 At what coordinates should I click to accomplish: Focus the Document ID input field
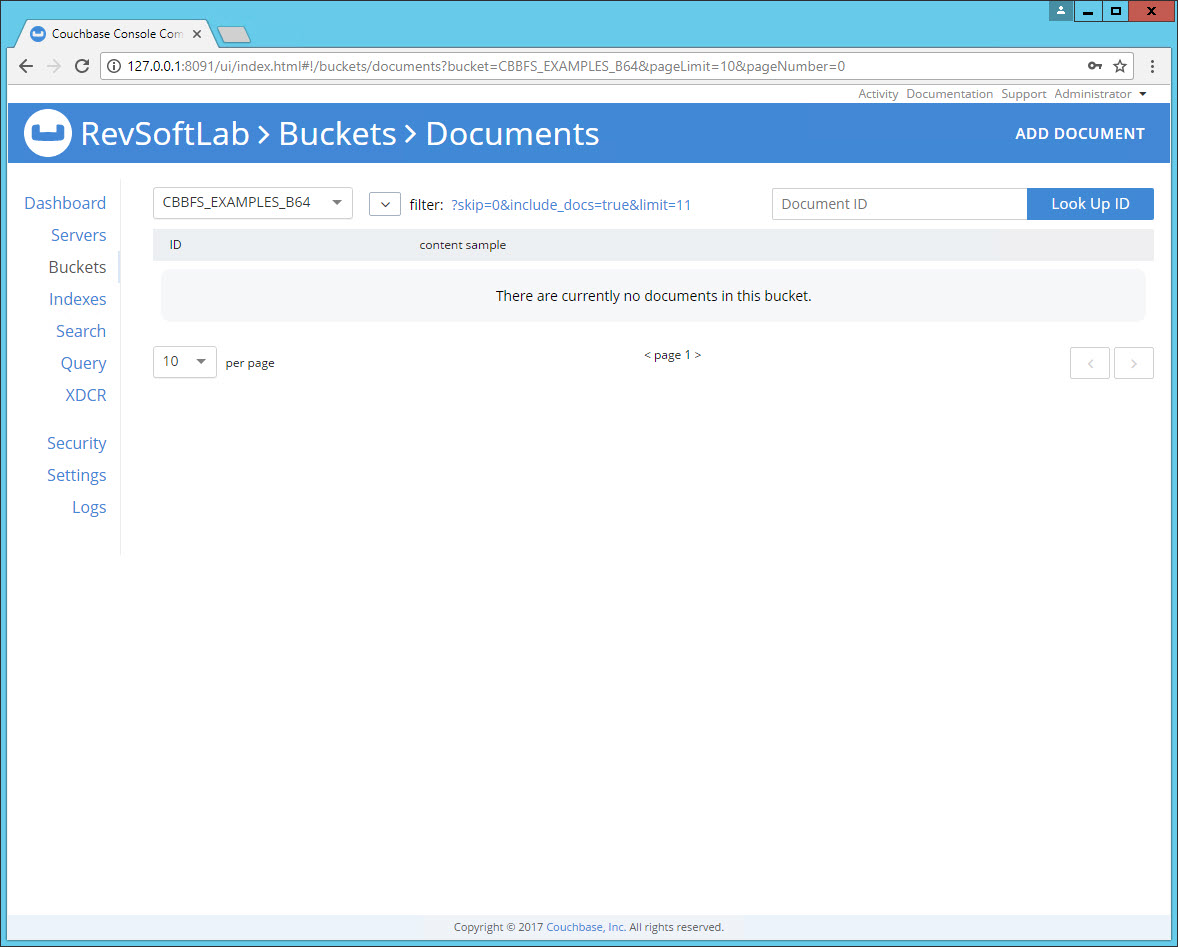point(899,204)
